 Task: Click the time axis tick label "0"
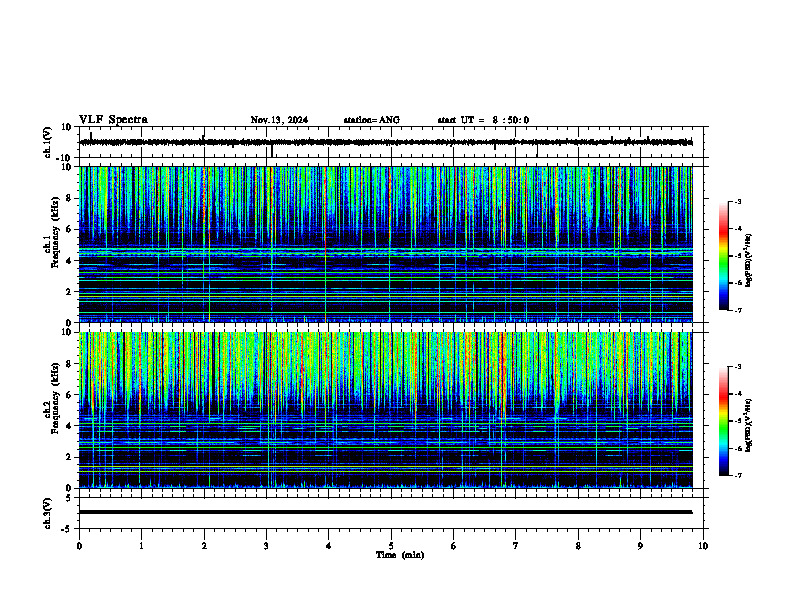(79, 546)
